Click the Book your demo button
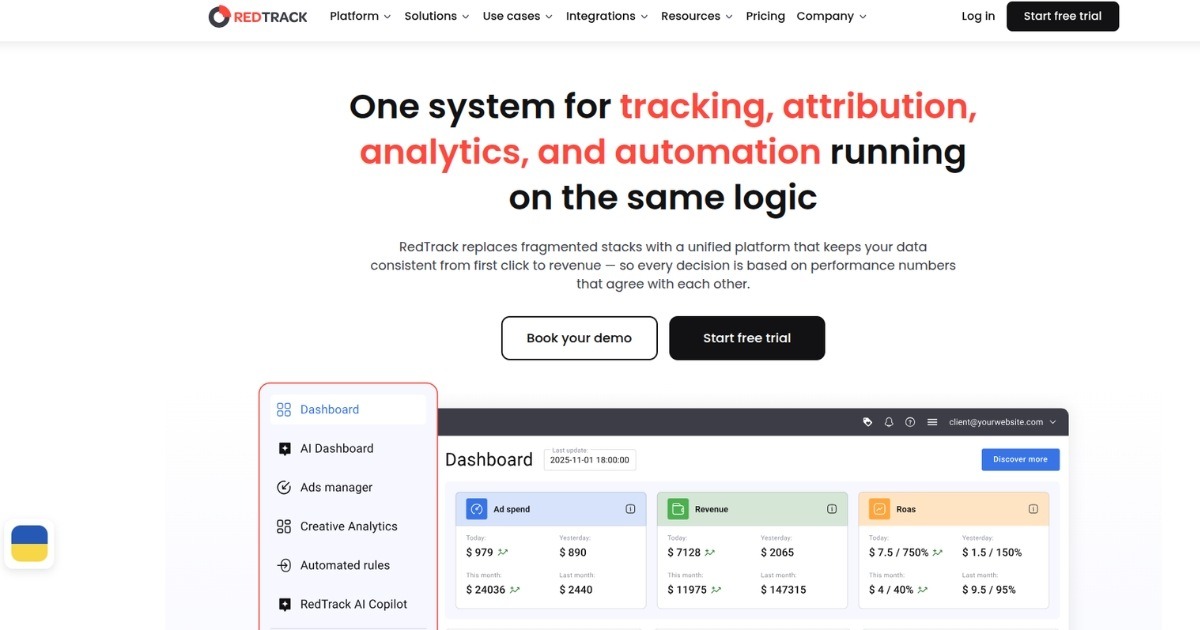This screenshot has height=630, width=1200. [x=579, y=338]
